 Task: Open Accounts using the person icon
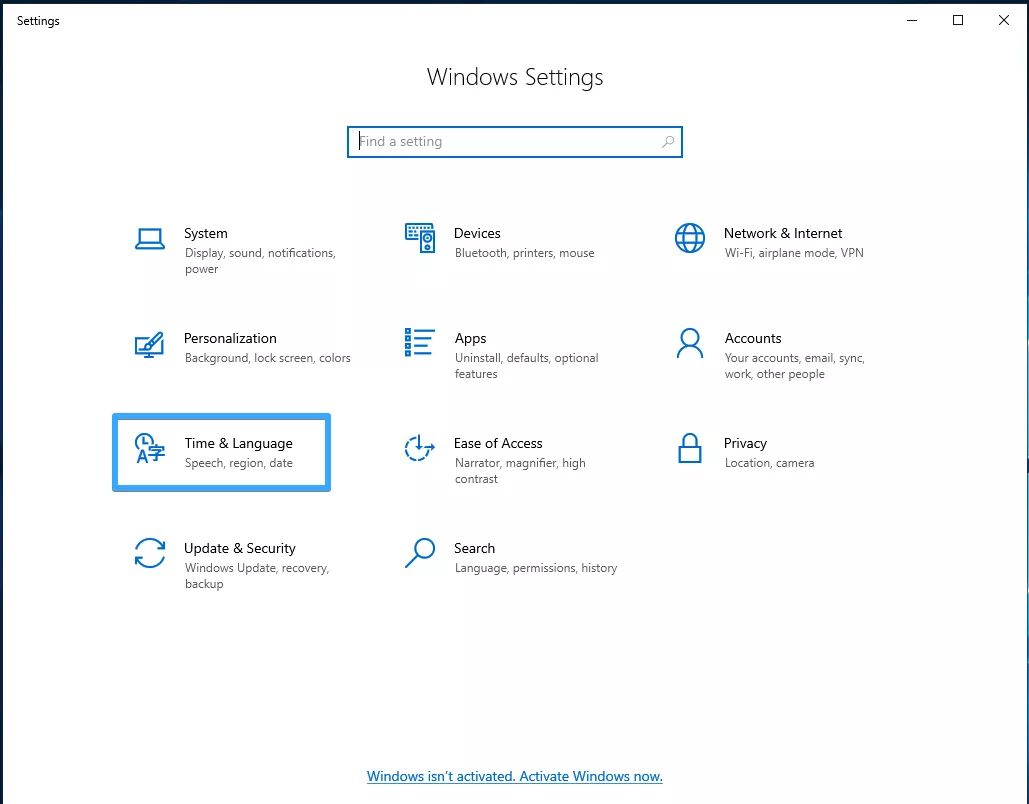(690, 343)
